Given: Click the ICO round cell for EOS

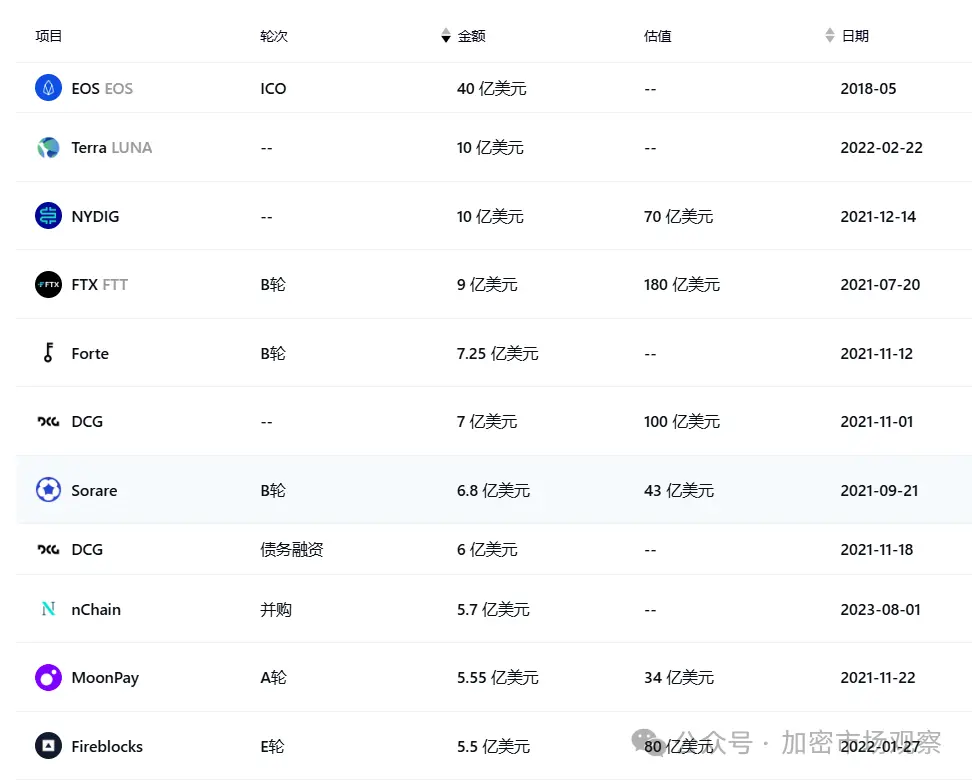Looking at the screenshot, I should 273,89.
